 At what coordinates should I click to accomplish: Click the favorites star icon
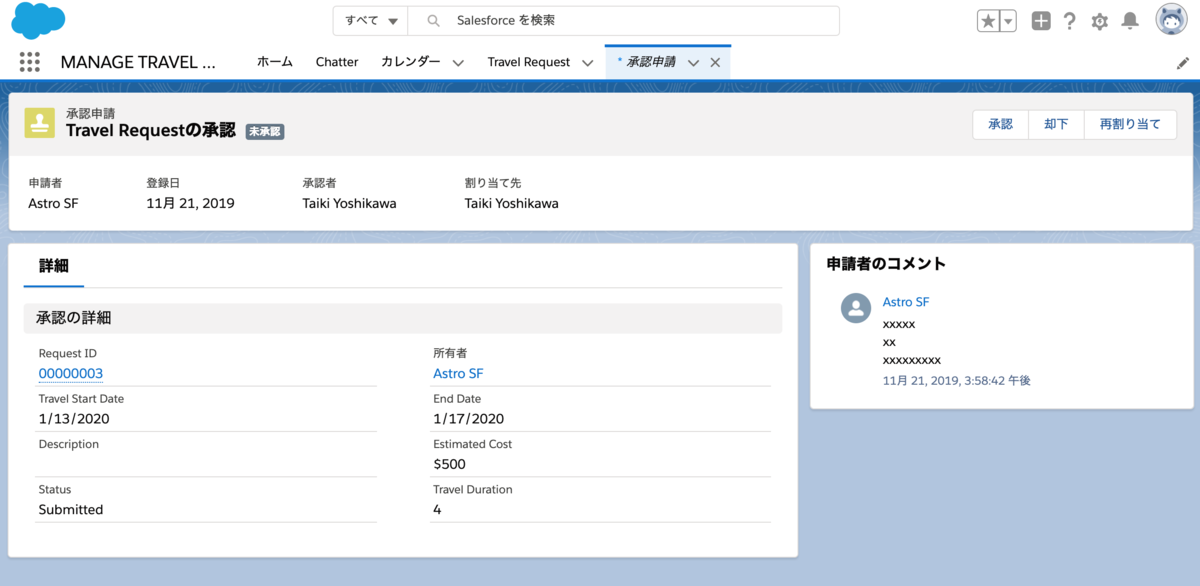(988, 21)
